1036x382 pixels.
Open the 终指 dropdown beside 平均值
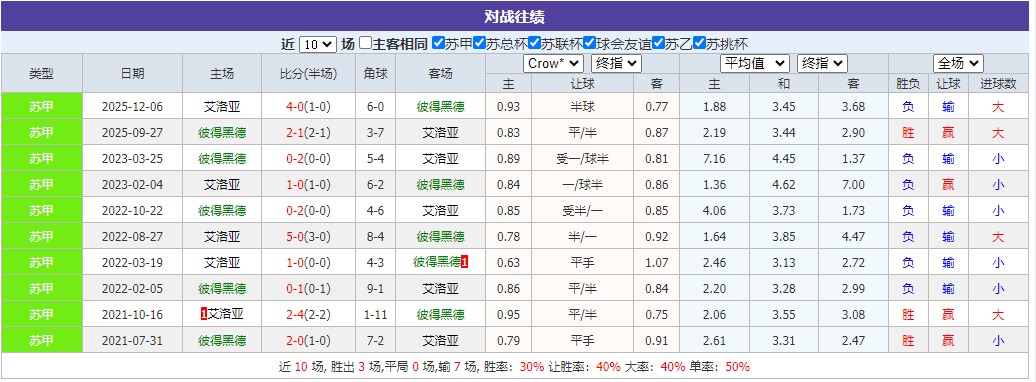pyautogui.click(x=823, y=63)
